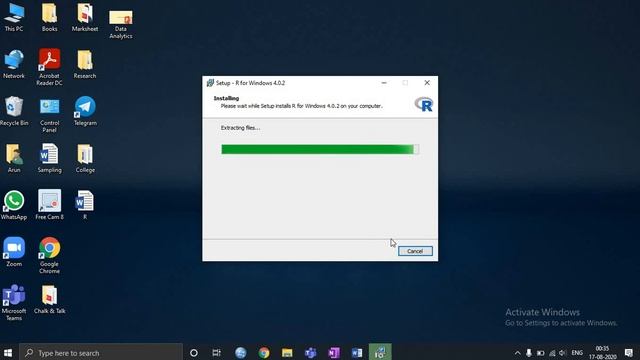Launch WhatsApp from the desktop
The image size is (640, 360).
click(14, 205)
